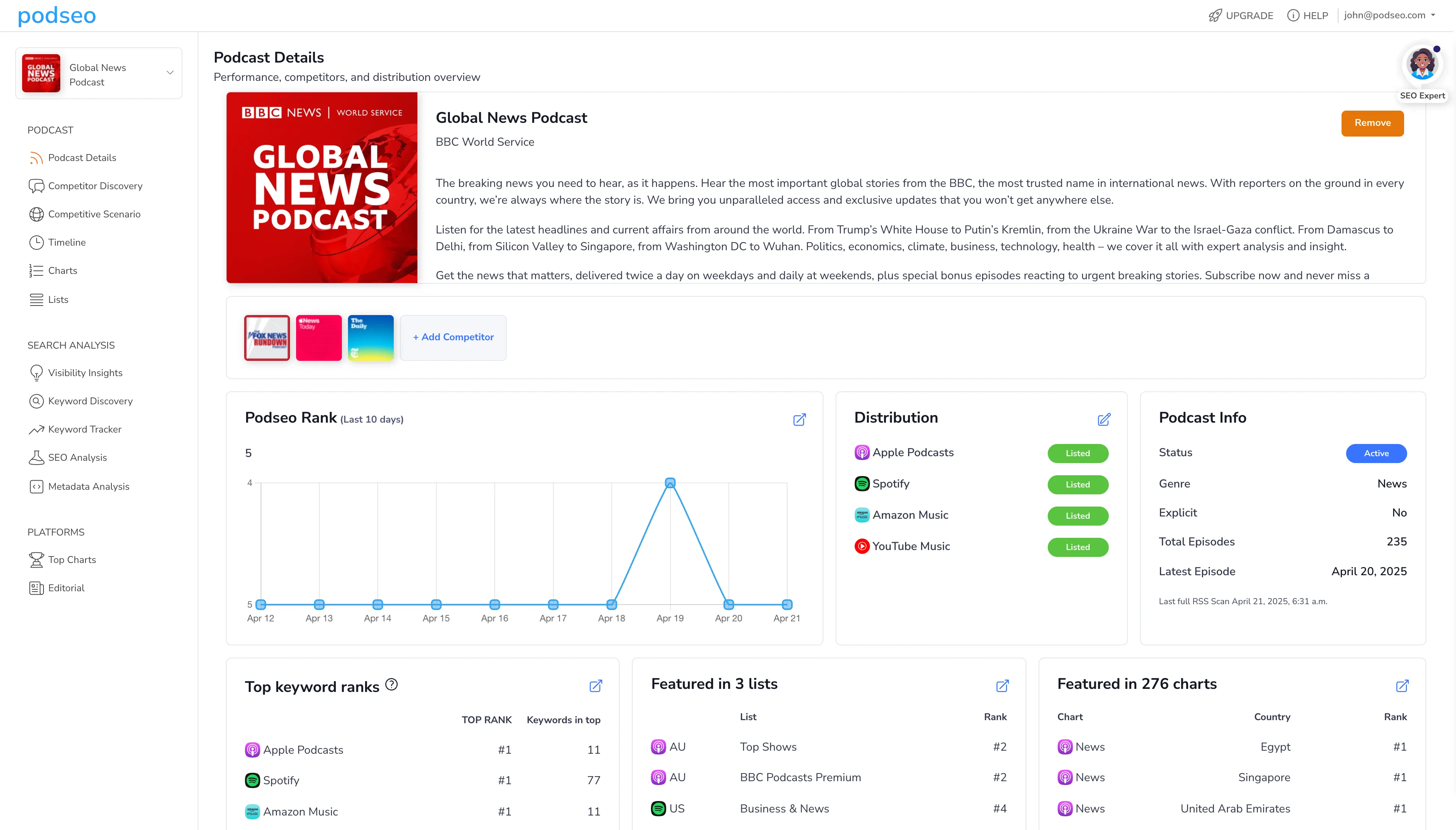Open Keyword Tracker from sidebar
1456x830 pixels.
84,429
